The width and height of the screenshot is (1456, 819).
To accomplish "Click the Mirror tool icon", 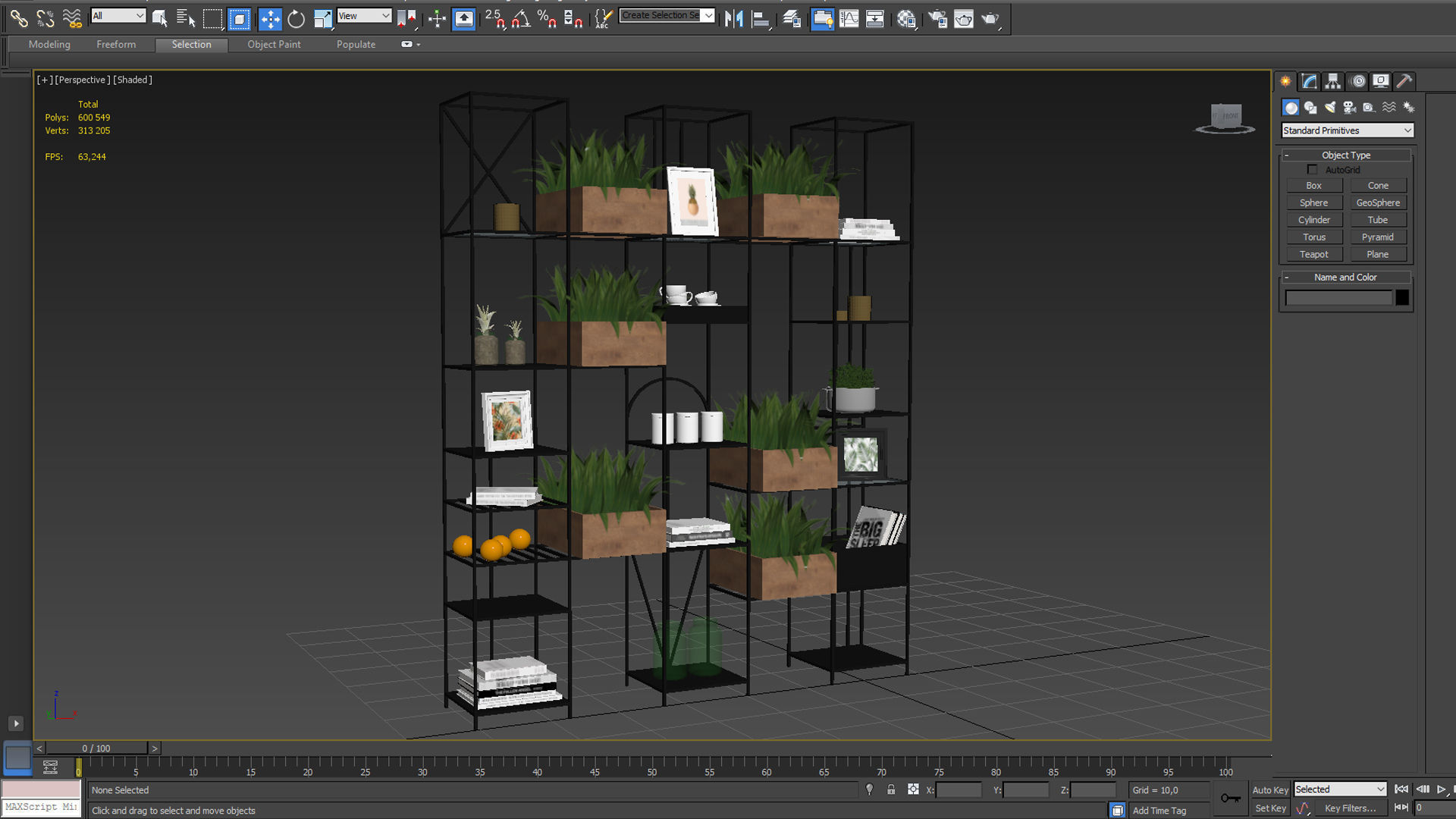I will coord(734,18).
